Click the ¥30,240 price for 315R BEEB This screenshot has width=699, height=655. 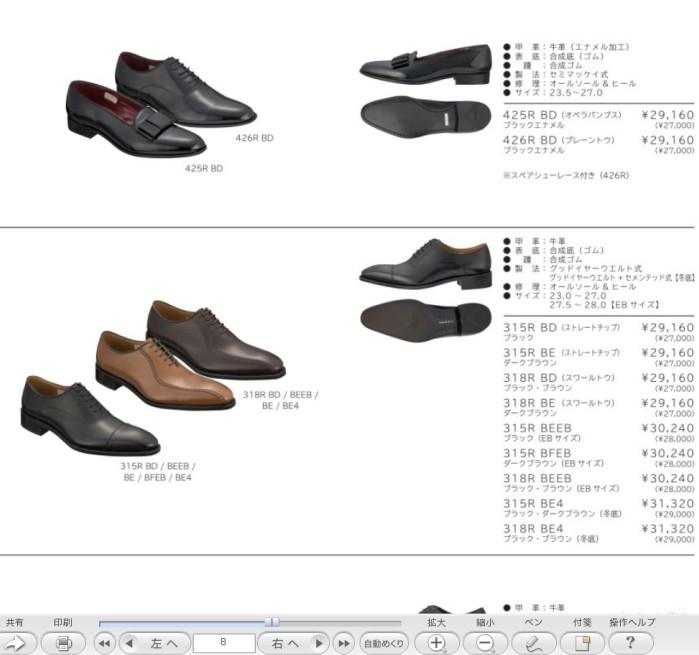click(668, 428)
